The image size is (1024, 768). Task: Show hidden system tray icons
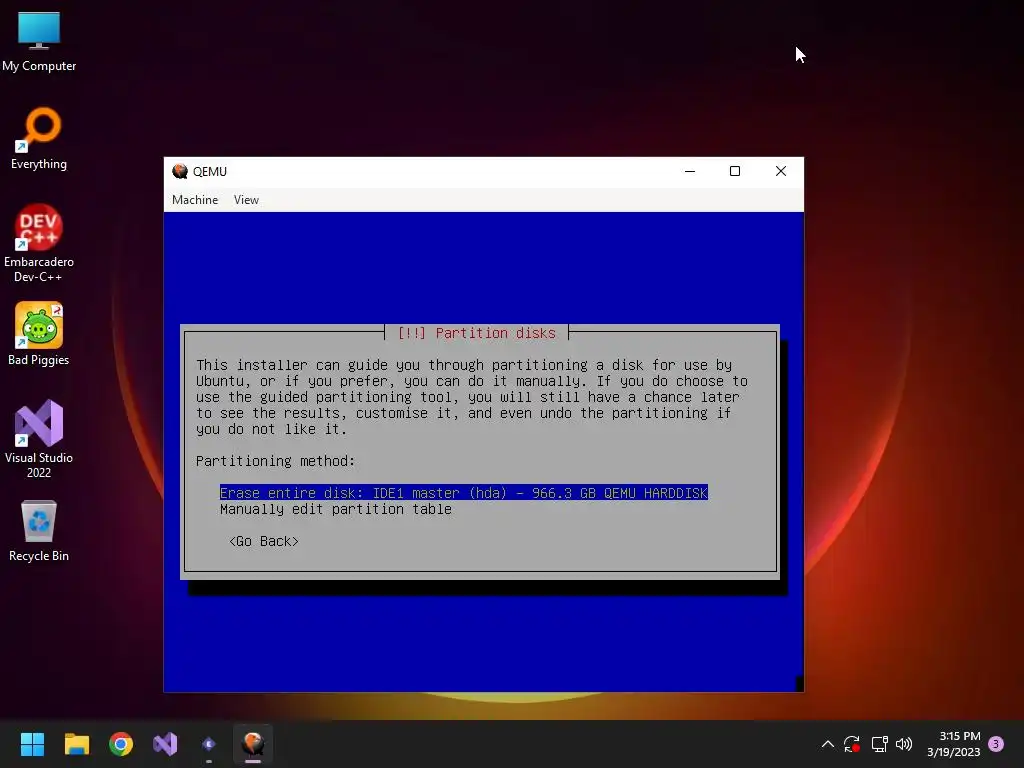pyautogui.click(x=827, y=744)
